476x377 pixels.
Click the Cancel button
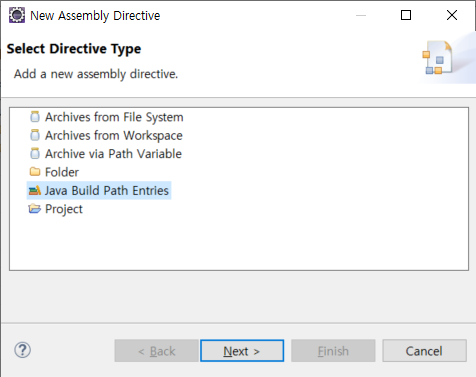click(424, 351)
